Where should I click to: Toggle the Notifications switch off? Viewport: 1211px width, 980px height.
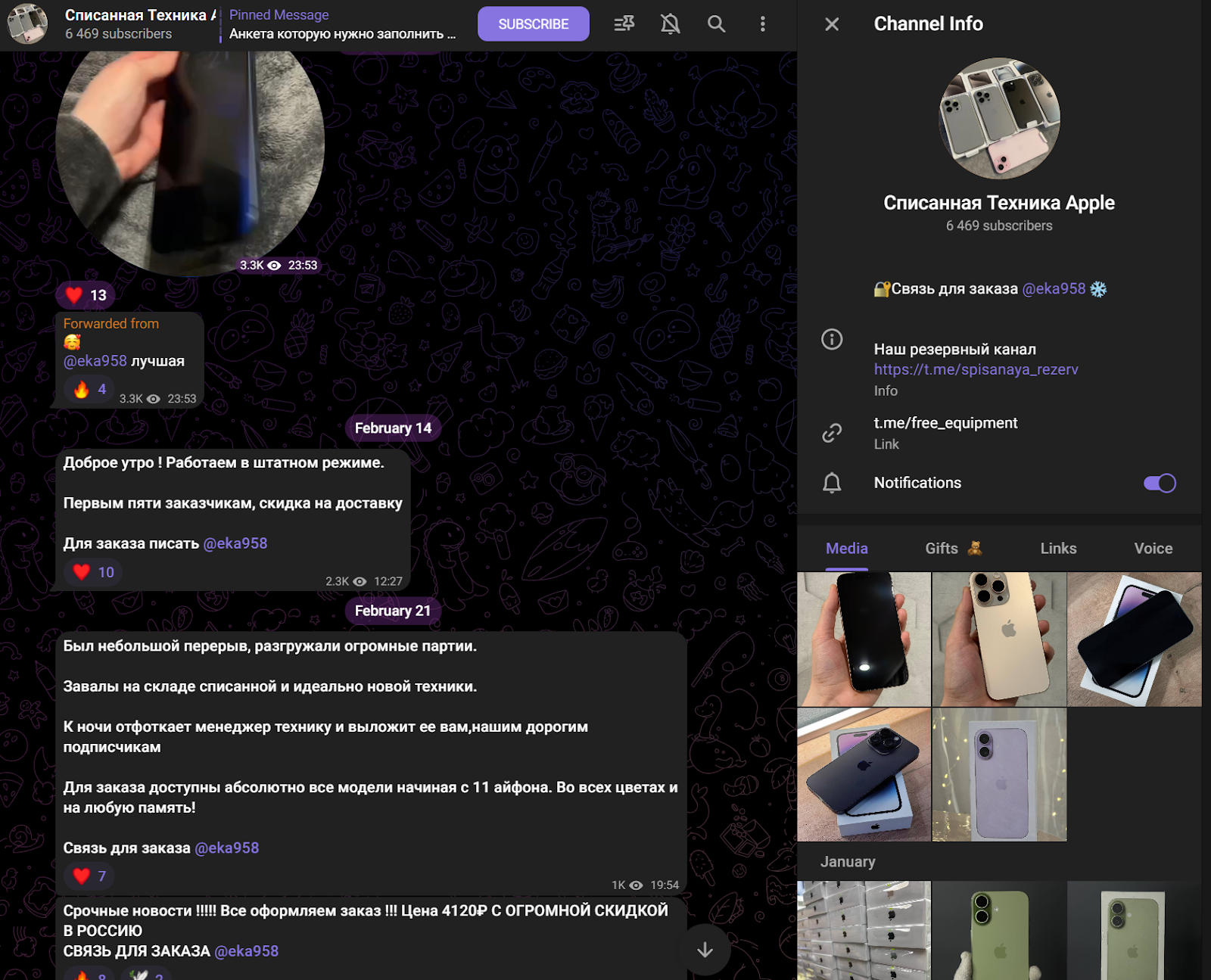point(1159,483)
